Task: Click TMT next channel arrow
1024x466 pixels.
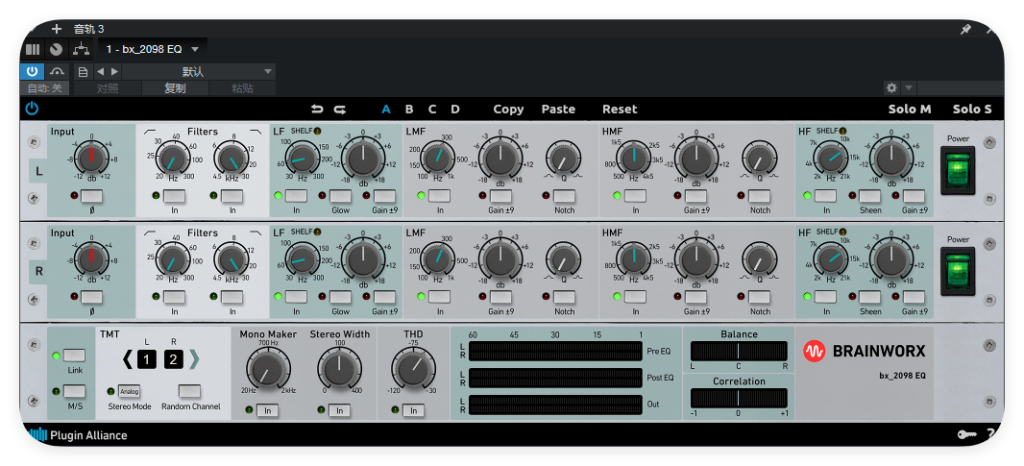Action: tap(194, 358)
